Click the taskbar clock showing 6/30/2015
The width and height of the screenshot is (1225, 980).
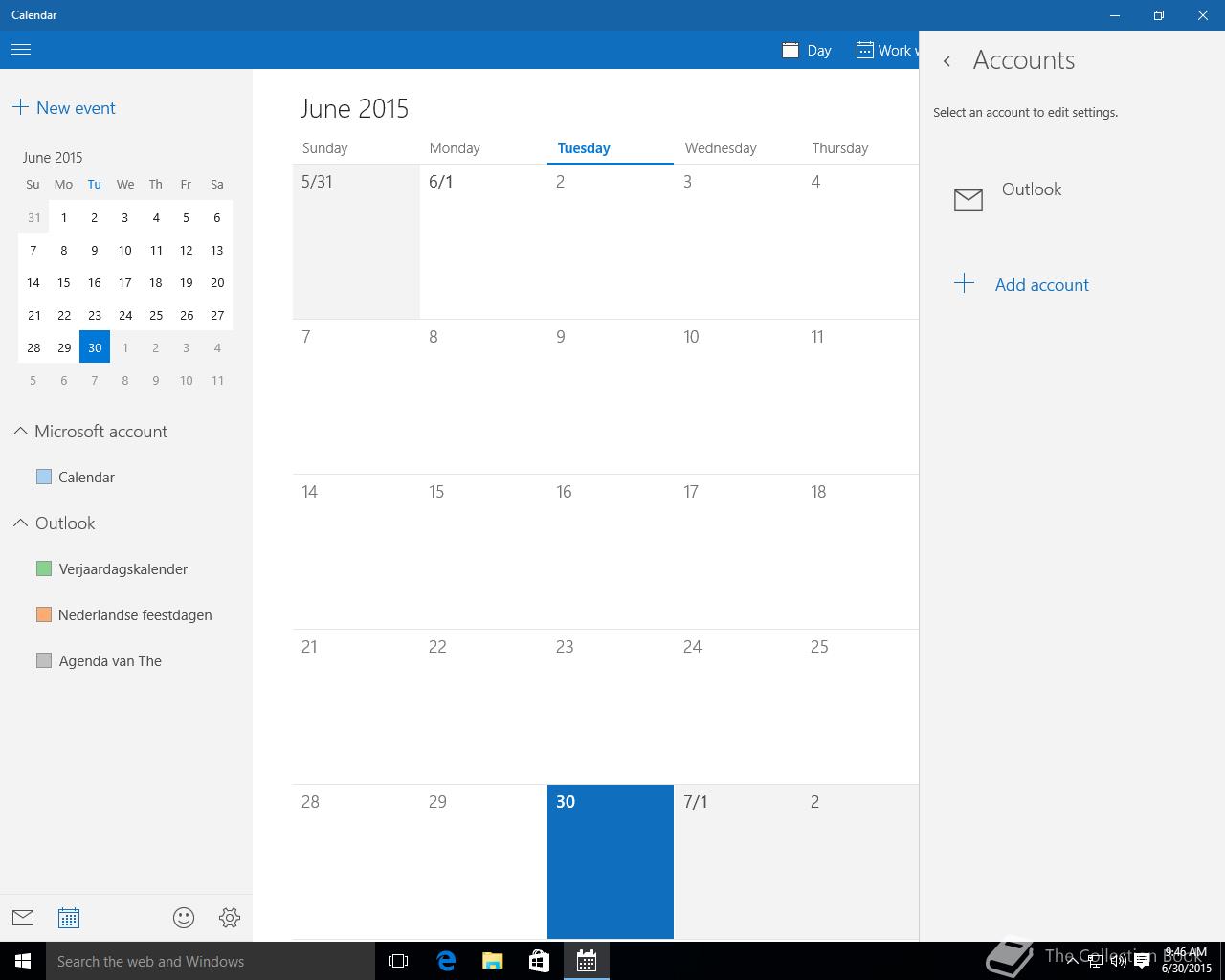1187,961
